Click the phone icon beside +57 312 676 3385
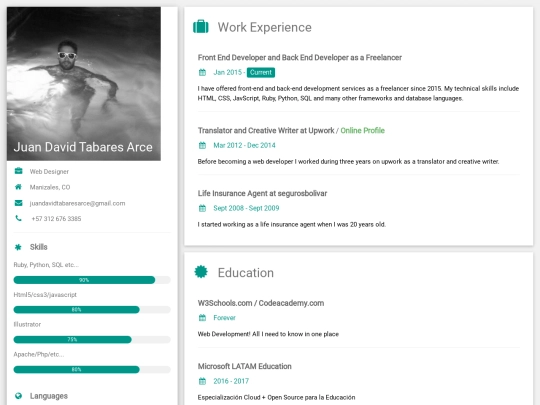The height and width of the screenshot is (405, 540). [x=18, y=218]
